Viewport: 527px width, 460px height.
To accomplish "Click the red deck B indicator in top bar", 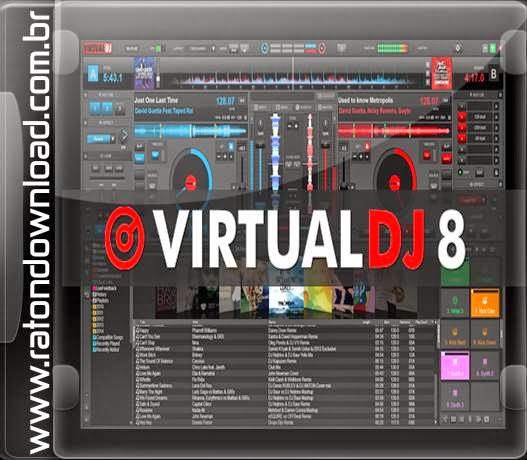I will coord(322,48).
